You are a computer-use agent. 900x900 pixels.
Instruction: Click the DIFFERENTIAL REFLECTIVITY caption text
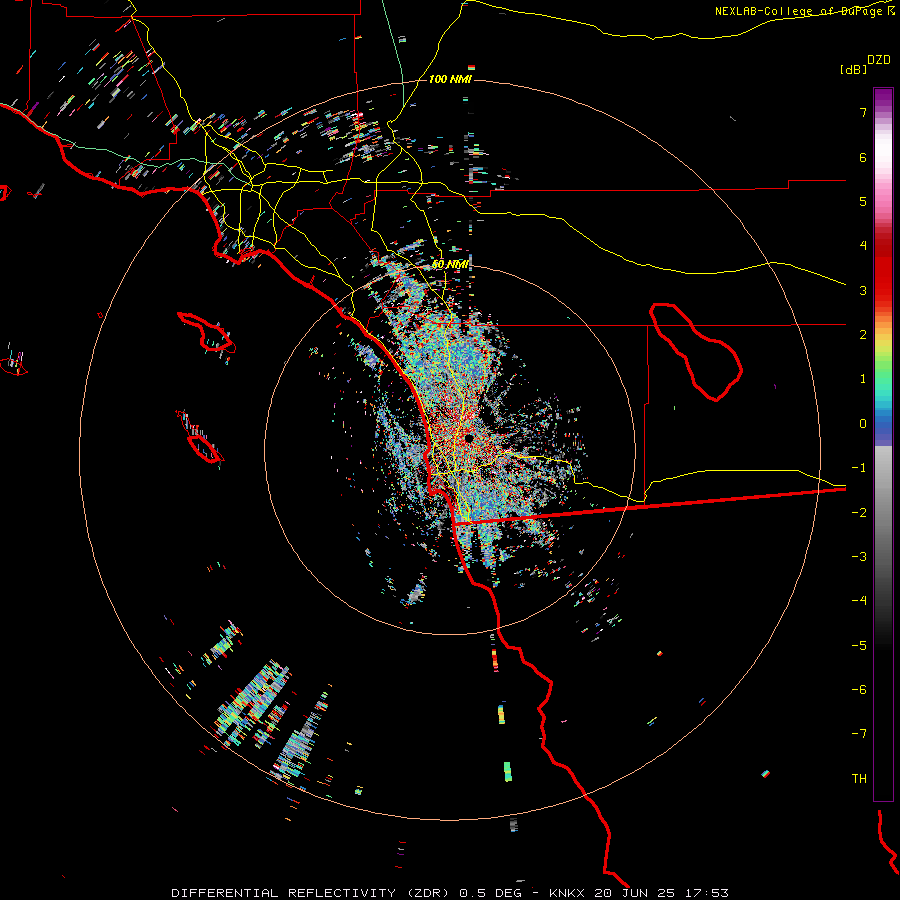tap(284, 893)
